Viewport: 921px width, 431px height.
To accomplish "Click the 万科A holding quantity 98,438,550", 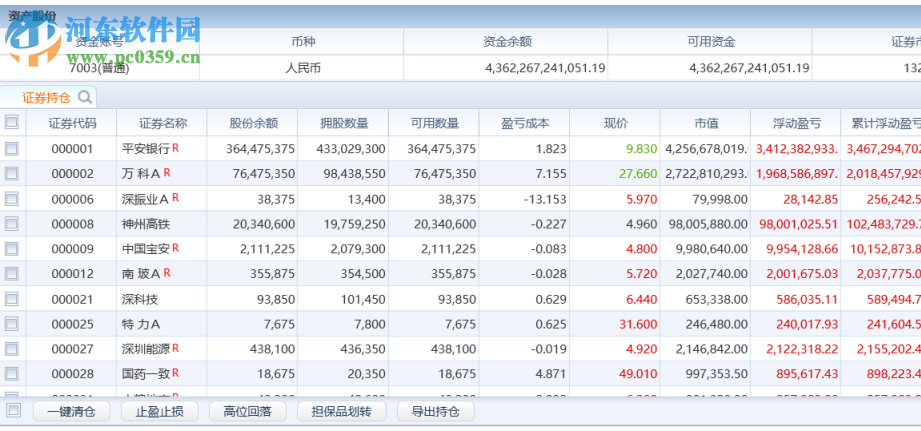I will [x=355, y=173].
